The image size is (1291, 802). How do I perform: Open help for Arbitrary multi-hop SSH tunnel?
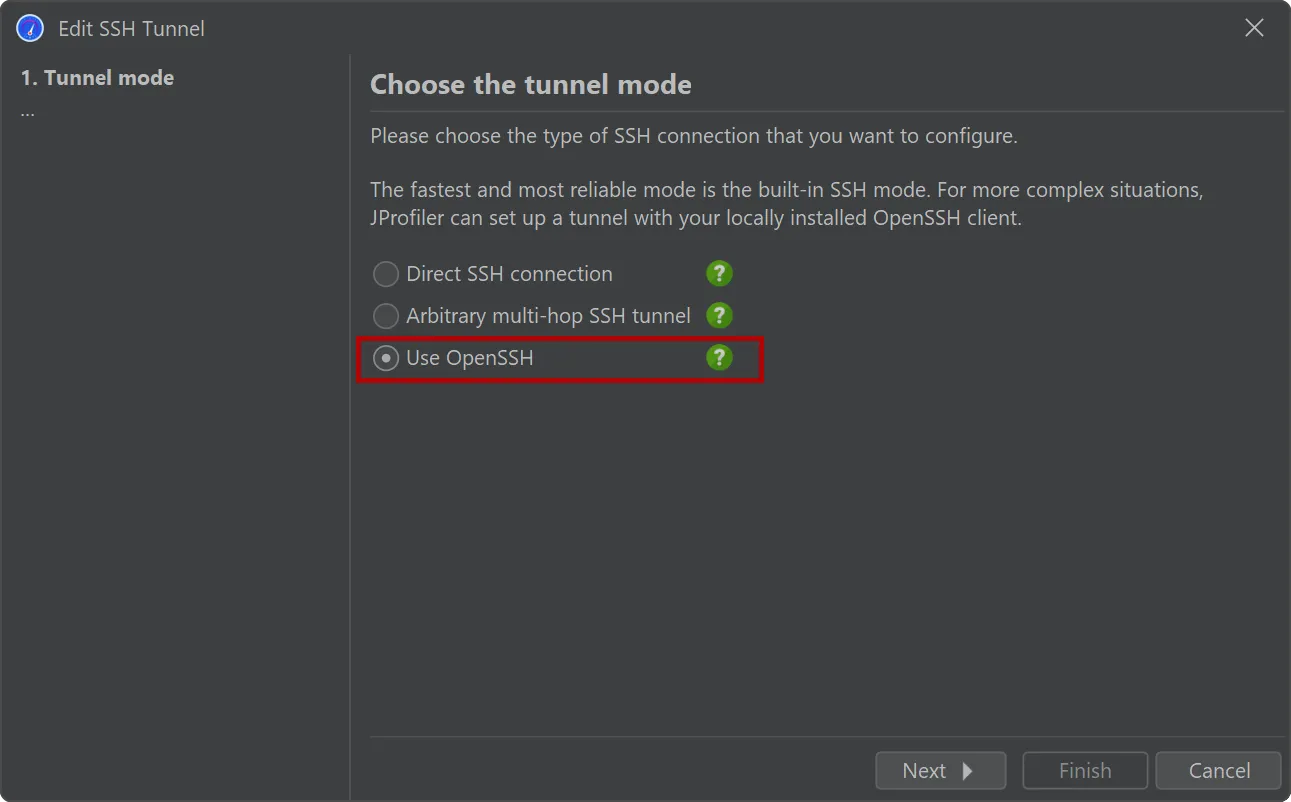(719, 316)
